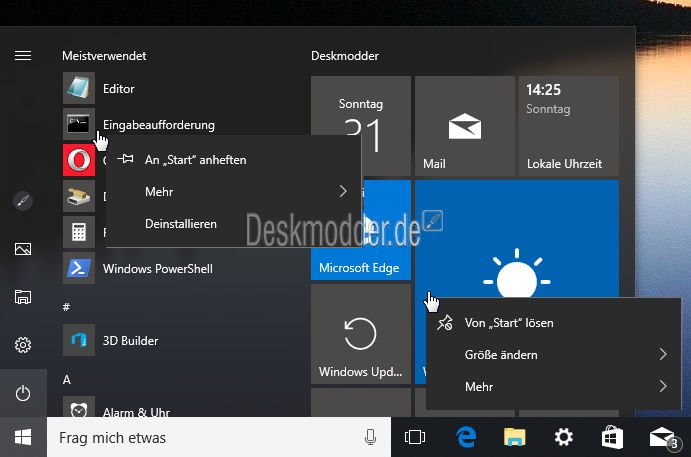
Task: Open the hamburger menu in Start
Action: pos(23,56)
